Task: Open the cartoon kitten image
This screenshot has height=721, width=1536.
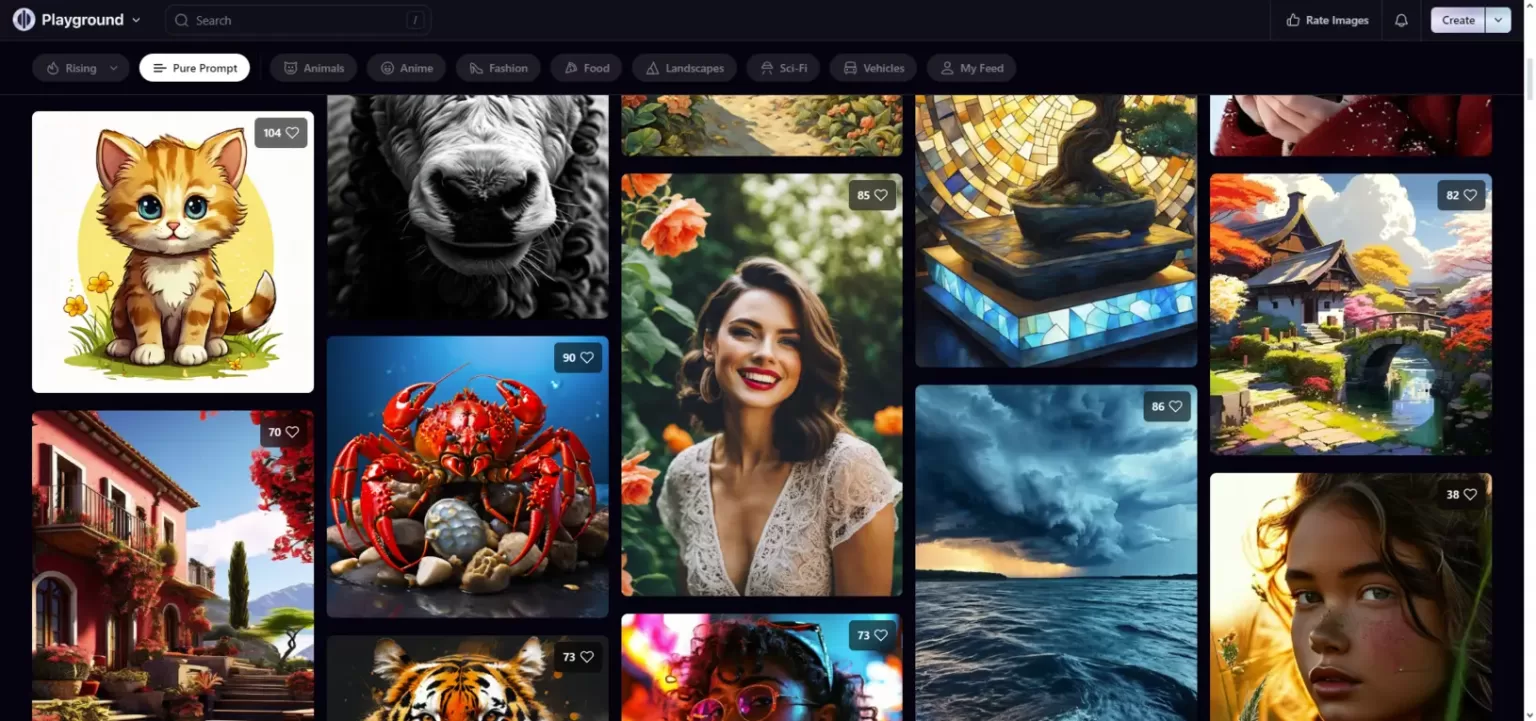Action: coord(173,252)
